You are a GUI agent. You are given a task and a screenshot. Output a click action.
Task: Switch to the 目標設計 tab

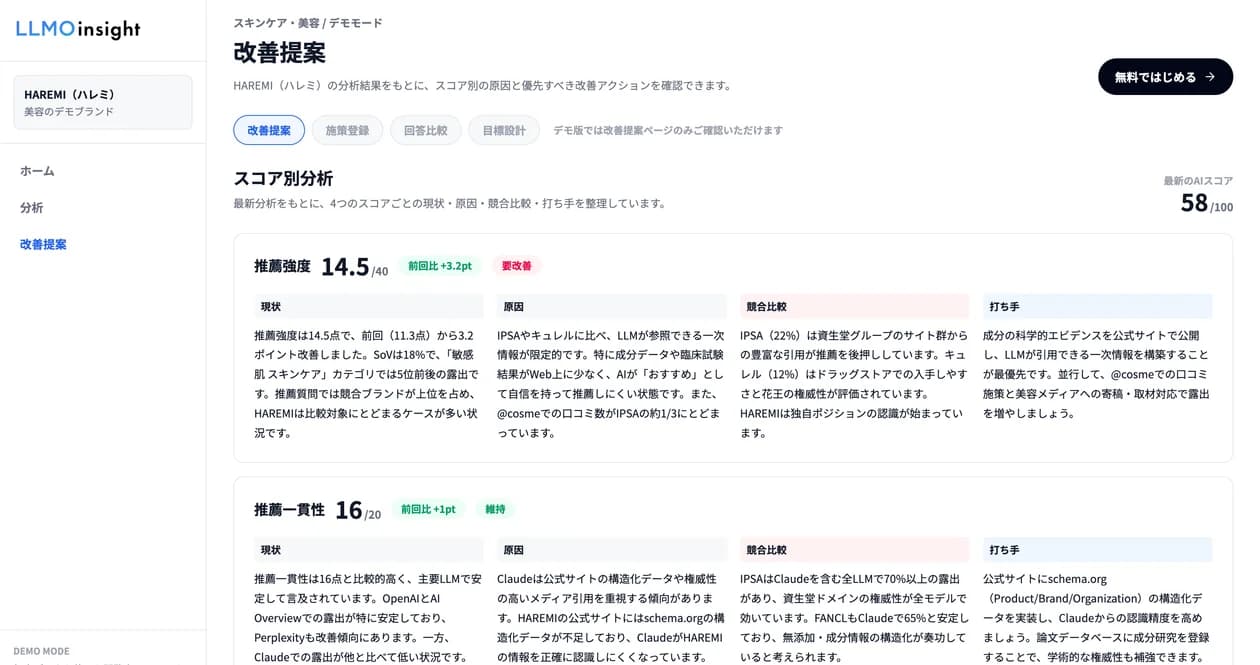tap(504, 130)
